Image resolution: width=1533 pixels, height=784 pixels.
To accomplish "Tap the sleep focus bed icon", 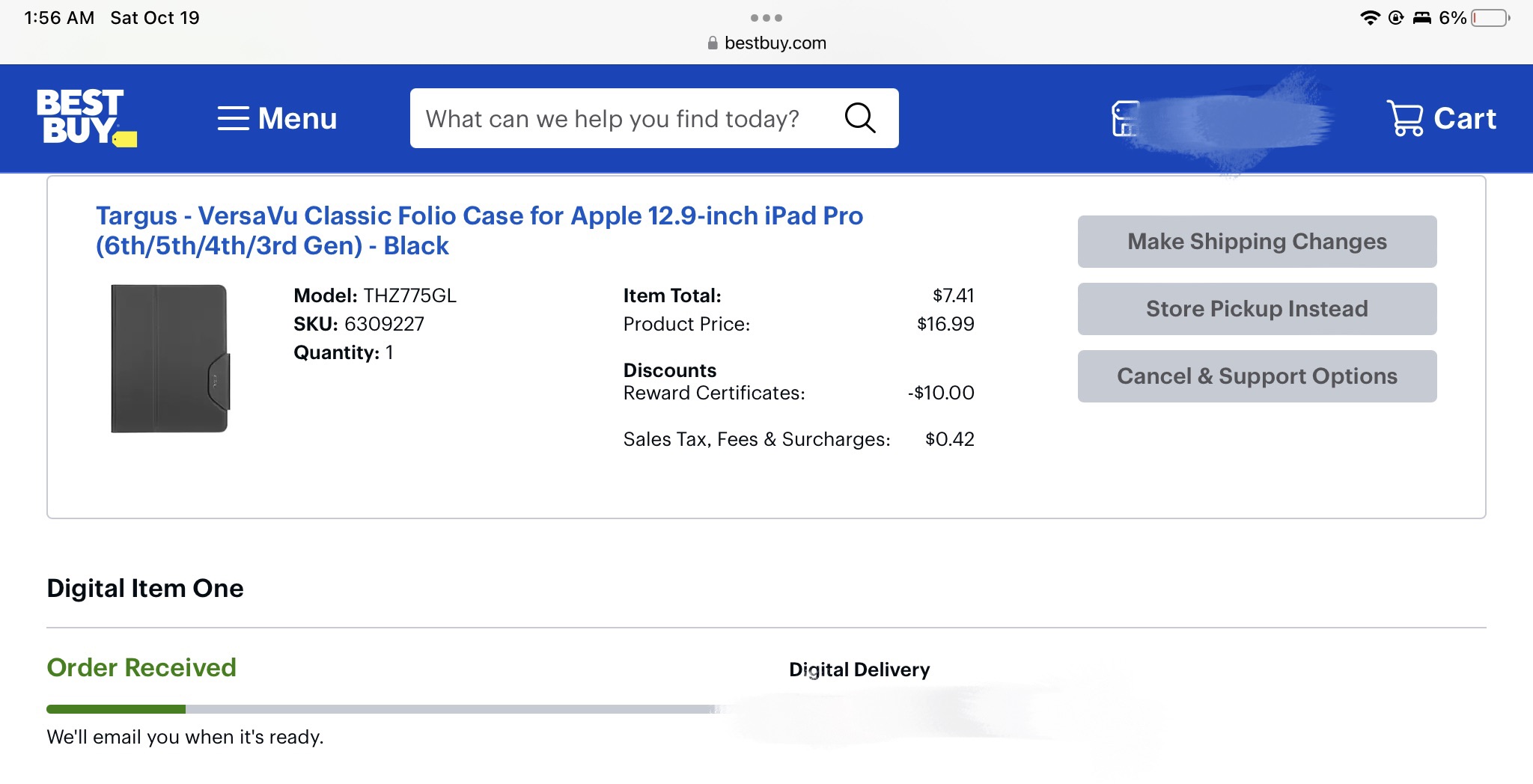I will pyautogui.click(x=1421, y=18).
